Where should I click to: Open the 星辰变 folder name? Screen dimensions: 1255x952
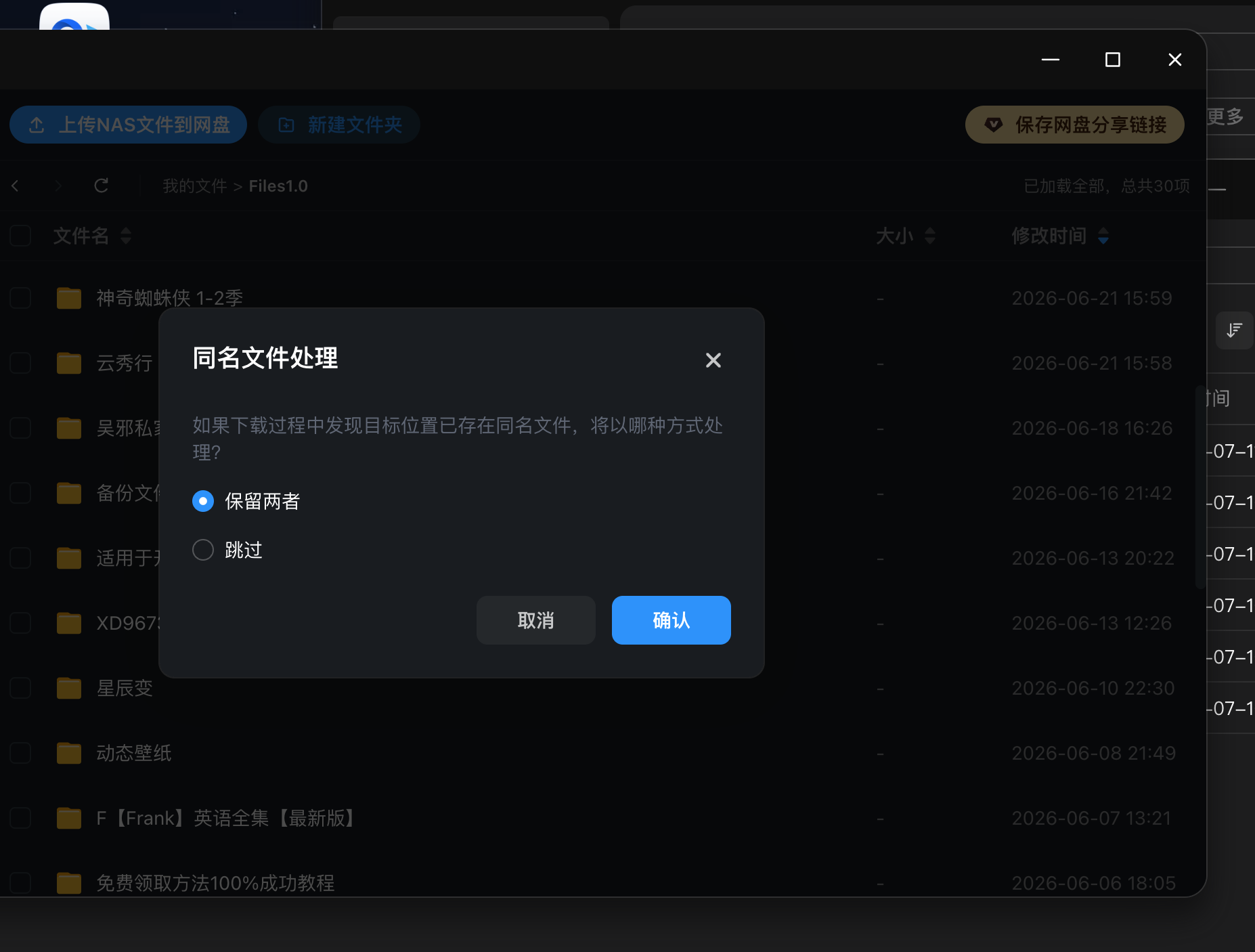pyautogui.click(x=125, y=688)
